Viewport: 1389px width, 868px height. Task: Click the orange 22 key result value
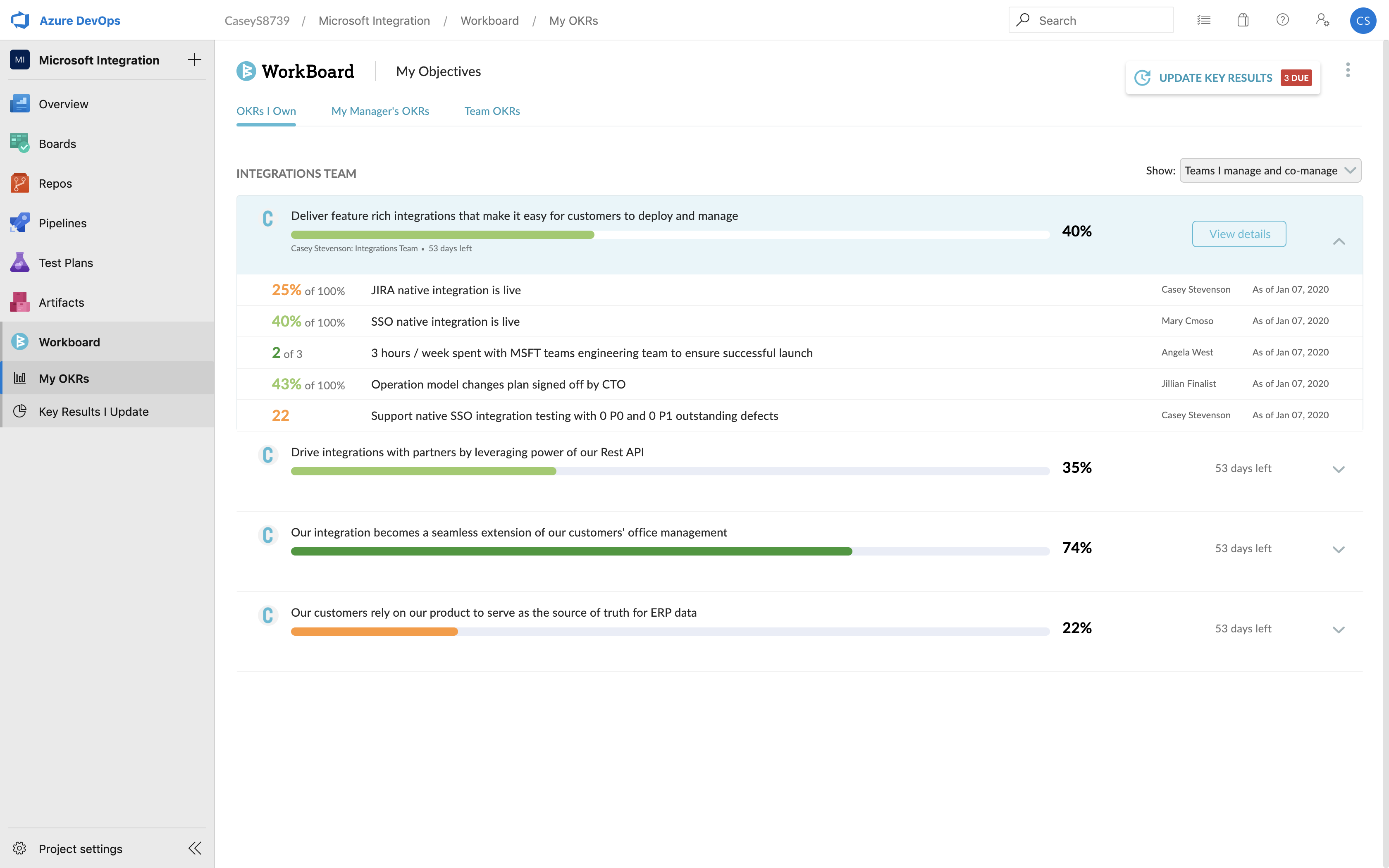[281, 416]
